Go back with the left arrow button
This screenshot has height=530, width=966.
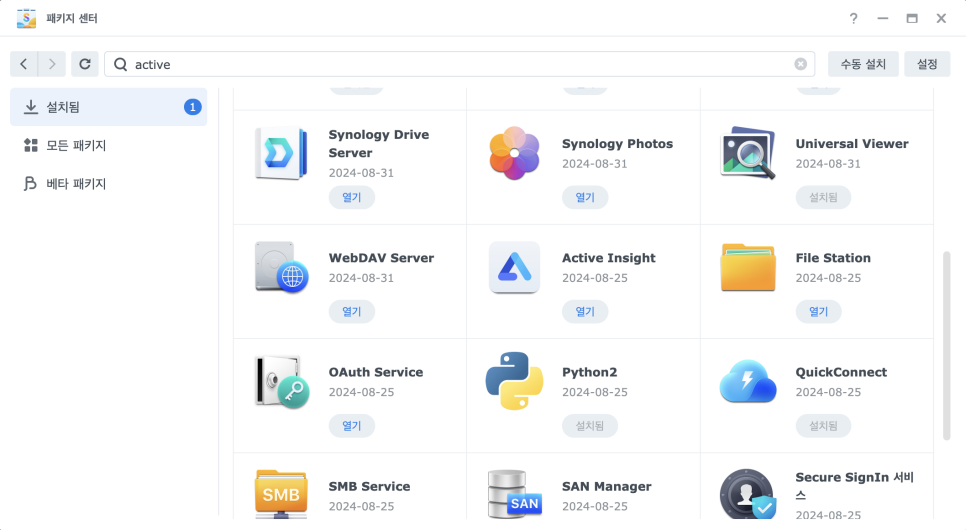(24, 64)
